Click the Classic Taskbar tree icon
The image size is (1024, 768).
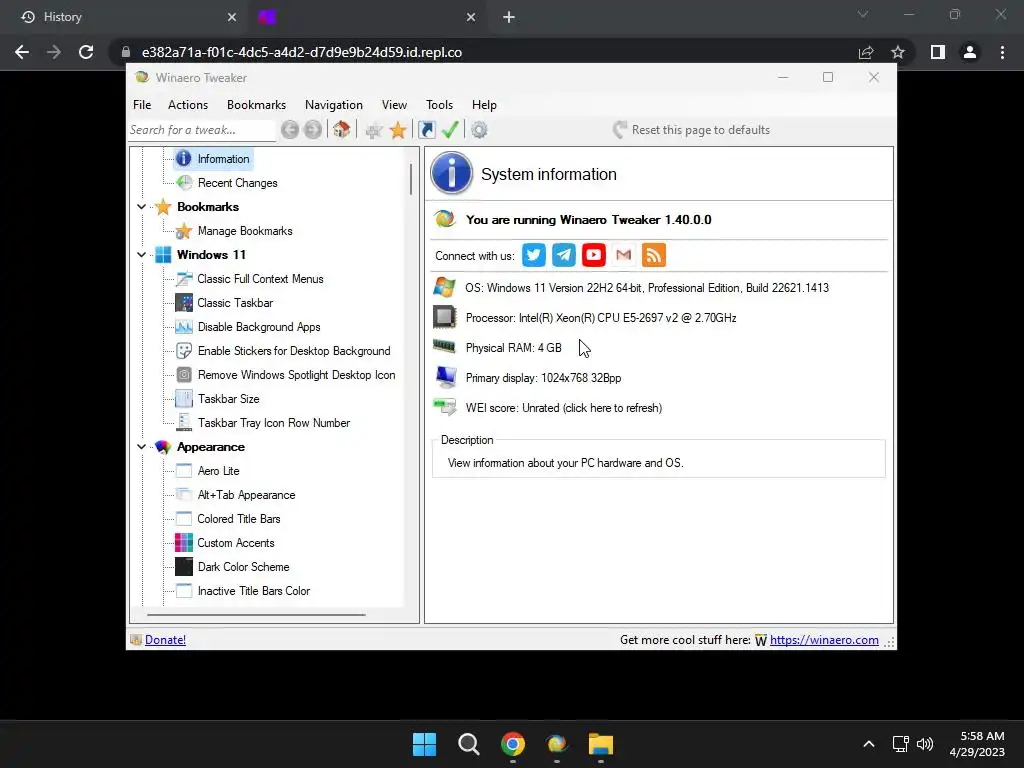click(x=184, y=303)
